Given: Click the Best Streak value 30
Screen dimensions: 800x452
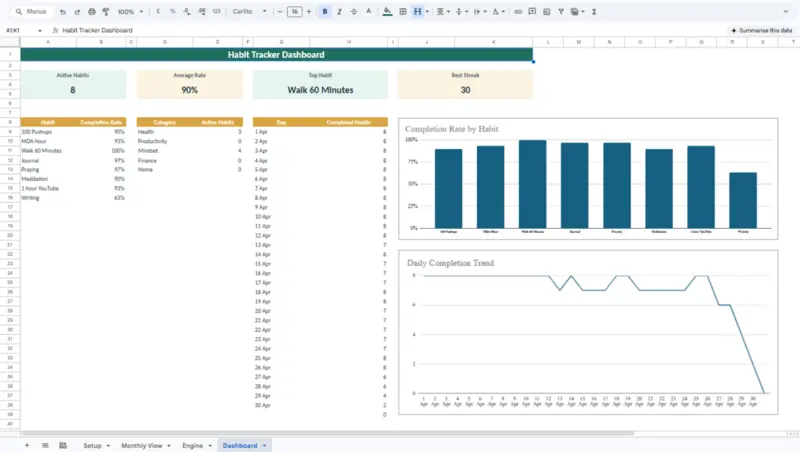Looking at the screenshot, I should point(465,90).
